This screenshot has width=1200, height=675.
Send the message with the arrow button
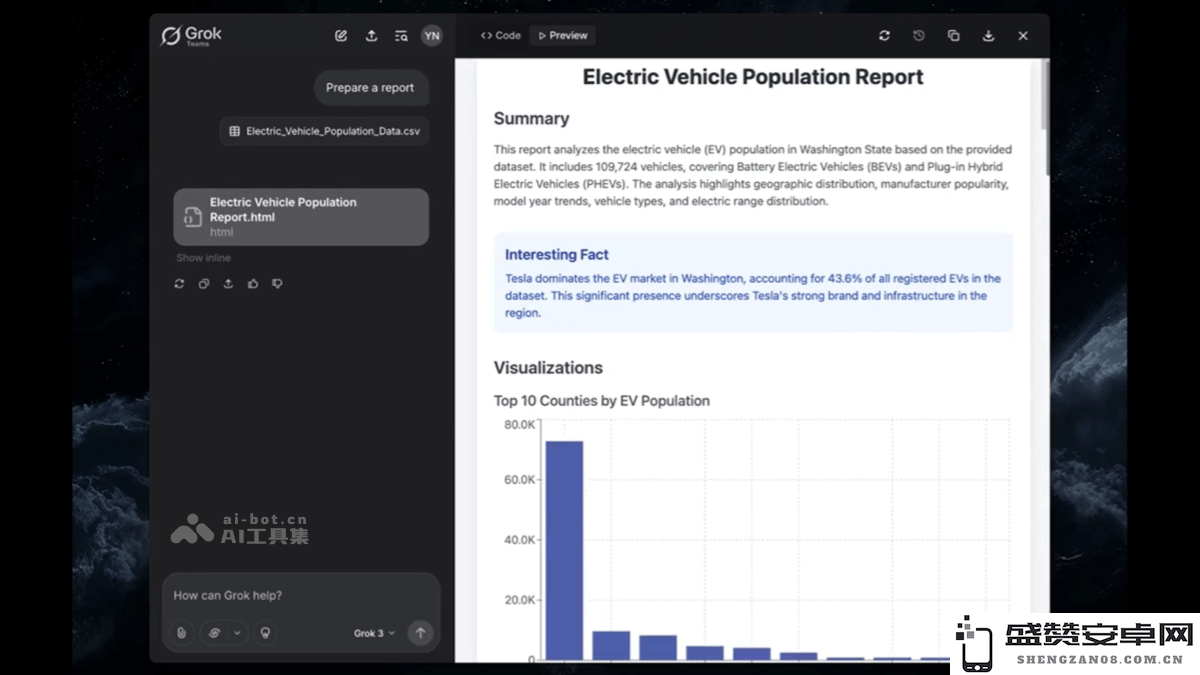(420, 633)
